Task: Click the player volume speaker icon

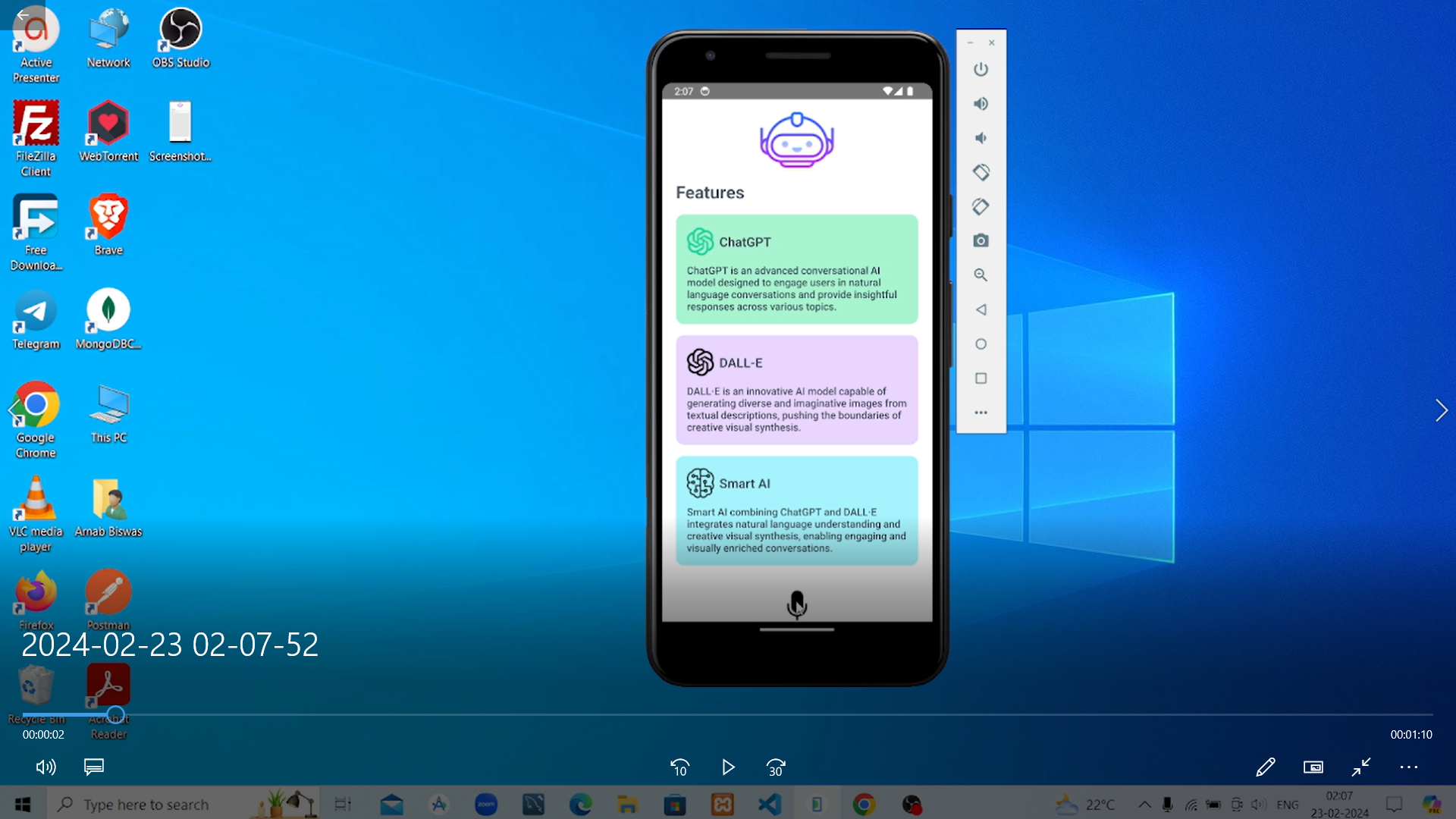Action: tap(45, 767)
